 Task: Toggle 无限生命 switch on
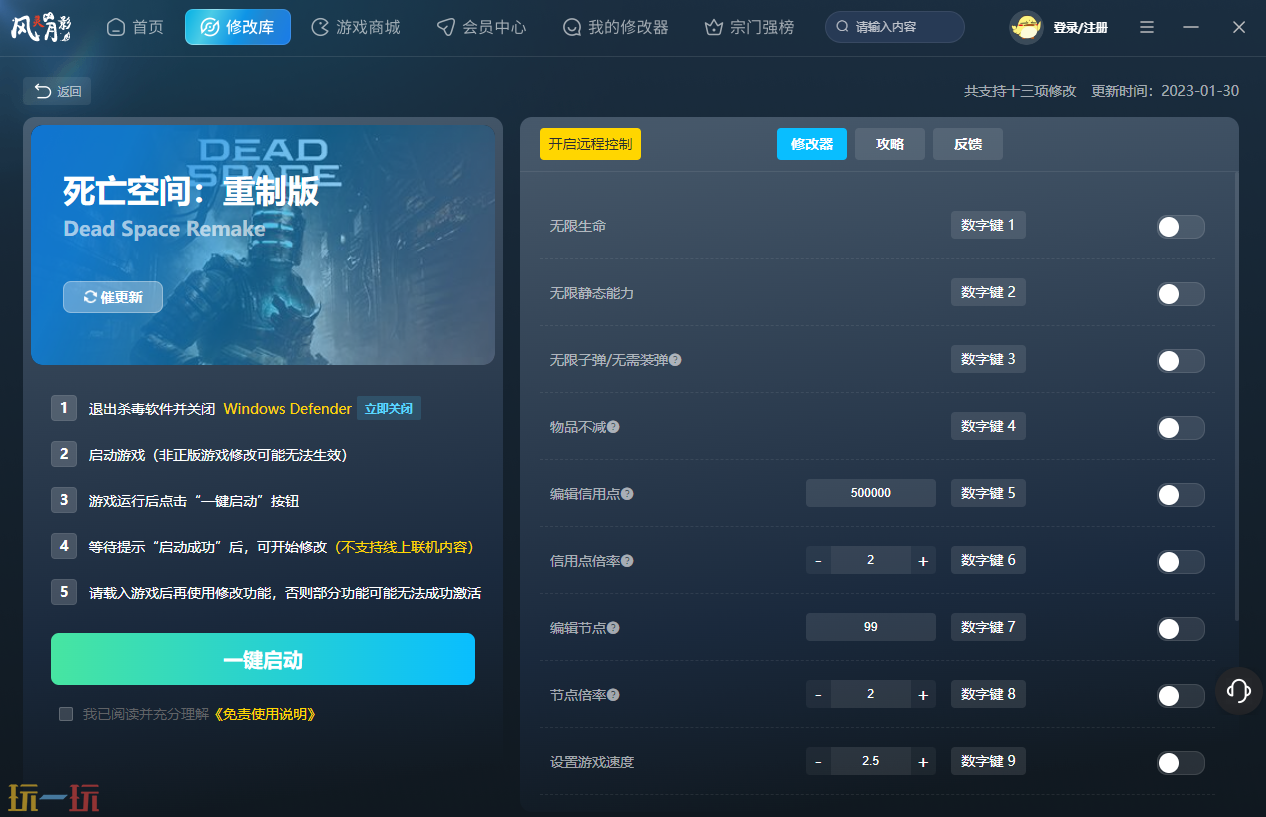click(x=1180, y=227)
